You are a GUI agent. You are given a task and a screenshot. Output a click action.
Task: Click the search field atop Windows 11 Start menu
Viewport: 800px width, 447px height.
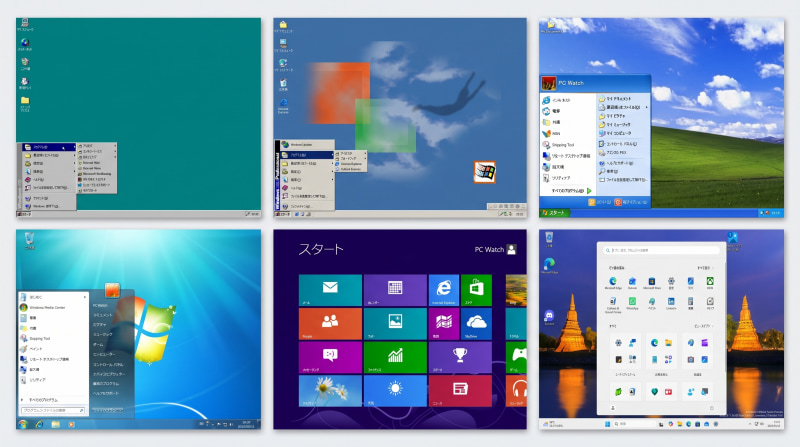pos(661,250)
